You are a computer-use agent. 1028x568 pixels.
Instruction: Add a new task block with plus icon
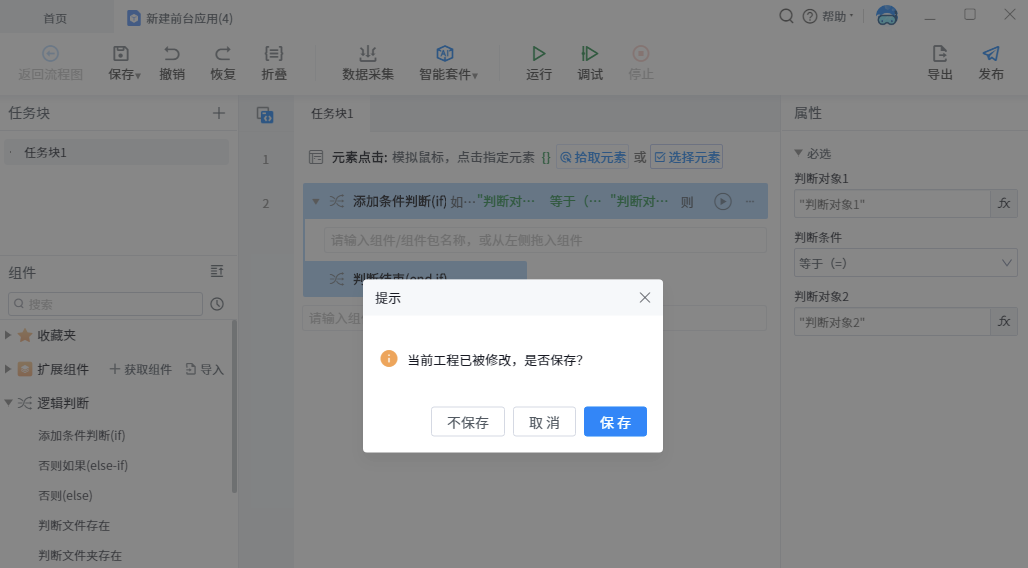[x=219, y=113]
